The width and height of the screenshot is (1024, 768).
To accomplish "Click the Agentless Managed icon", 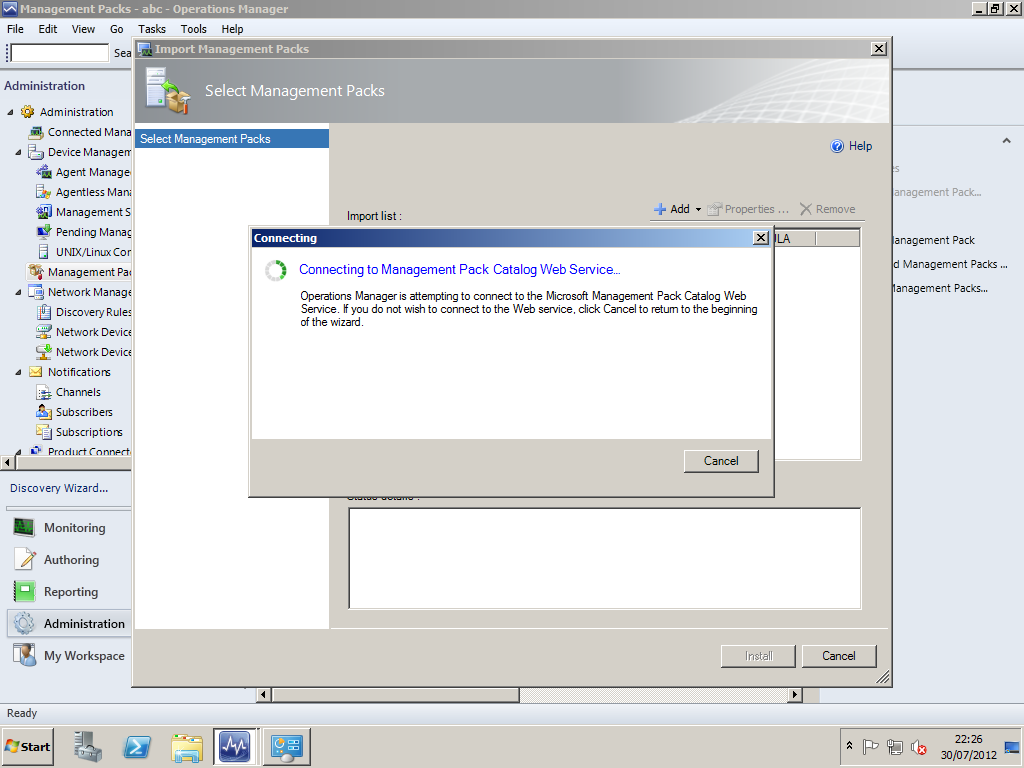I will tap(44, 192).
